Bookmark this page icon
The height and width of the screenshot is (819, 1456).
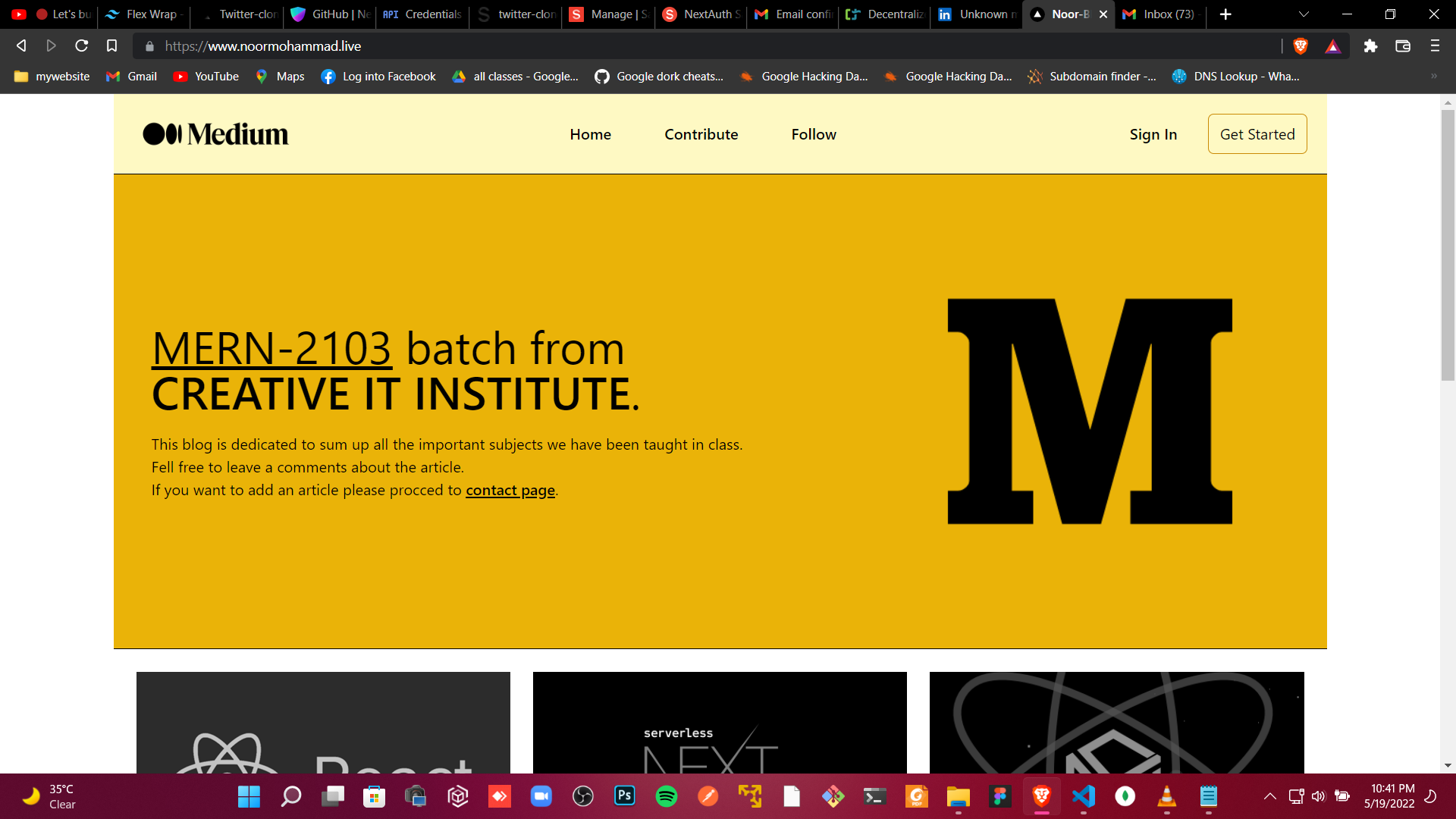click(111, 46)
